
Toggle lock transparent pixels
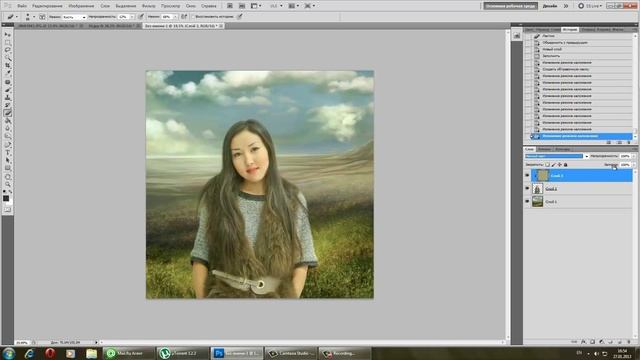[547, 164]
